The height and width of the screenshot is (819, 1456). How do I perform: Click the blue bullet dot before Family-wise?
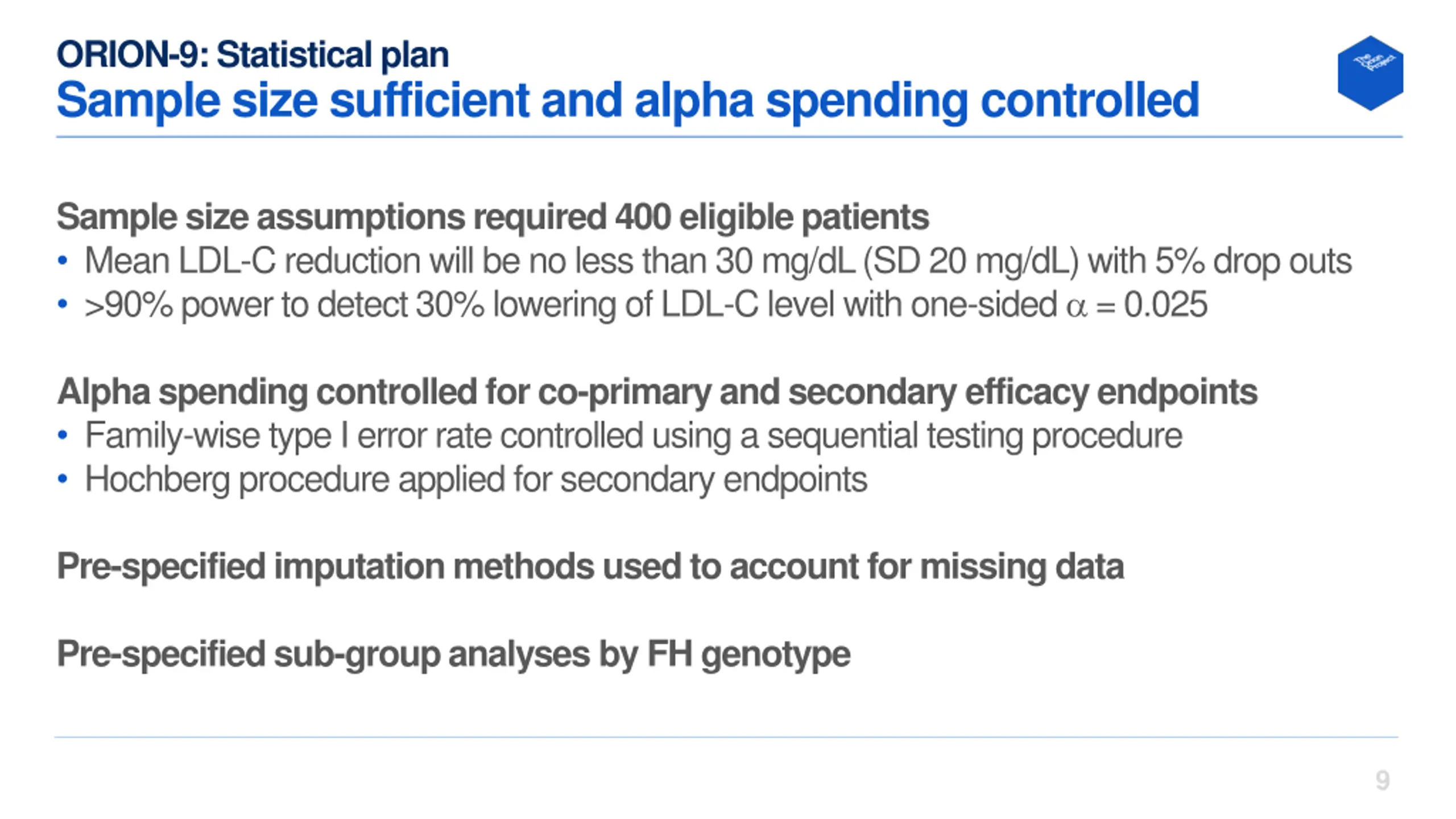pos(63,436)
